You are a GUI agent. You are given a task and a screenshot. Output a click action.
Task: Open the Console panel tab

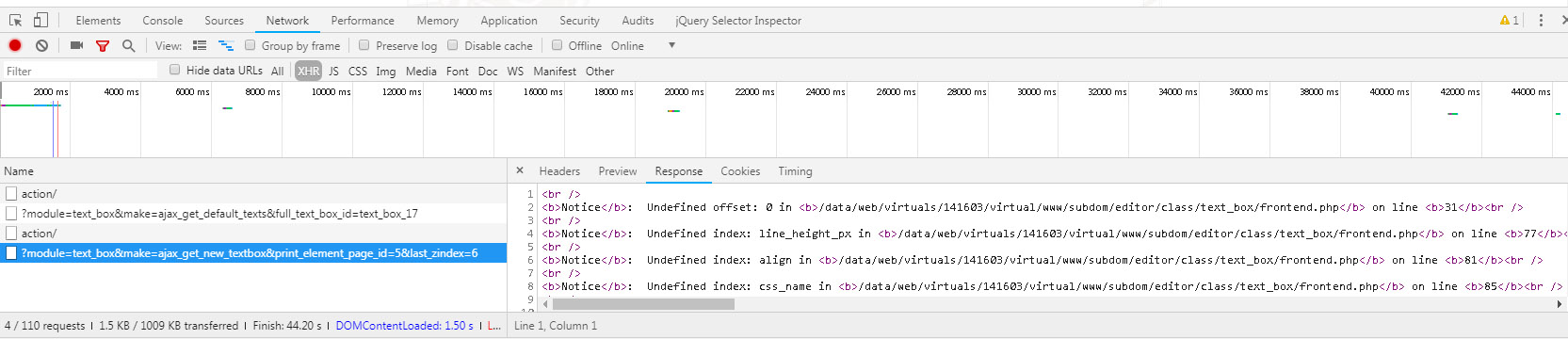(x=163, y=20)
